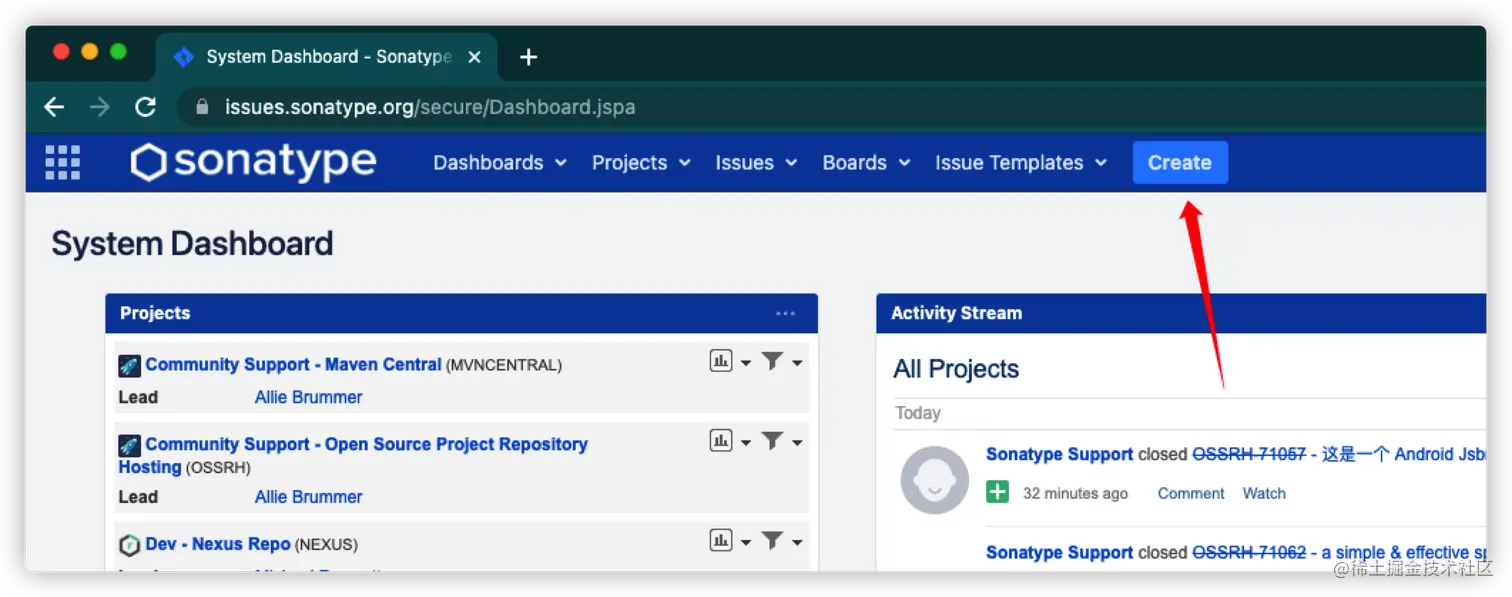Click the green plus icon in activity stream
This screenshot has width=1512, height=597.
[x=997, y=492]
